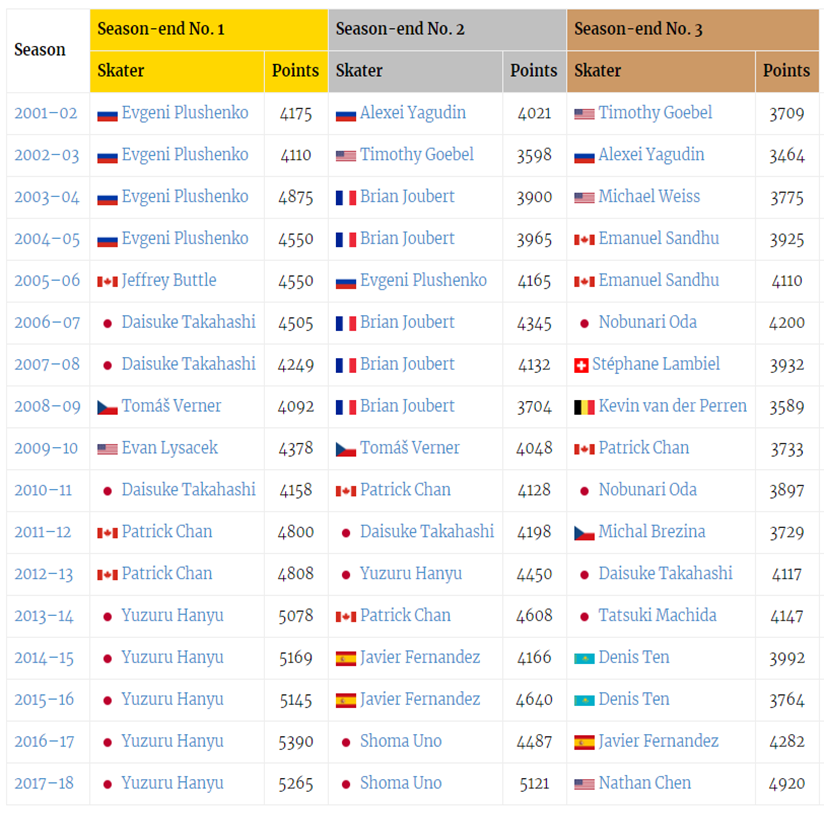Image resolution: width=824 pixels, height=819 pixels.
Task: Click the Season column header cell
Action: tap(40, 50)
